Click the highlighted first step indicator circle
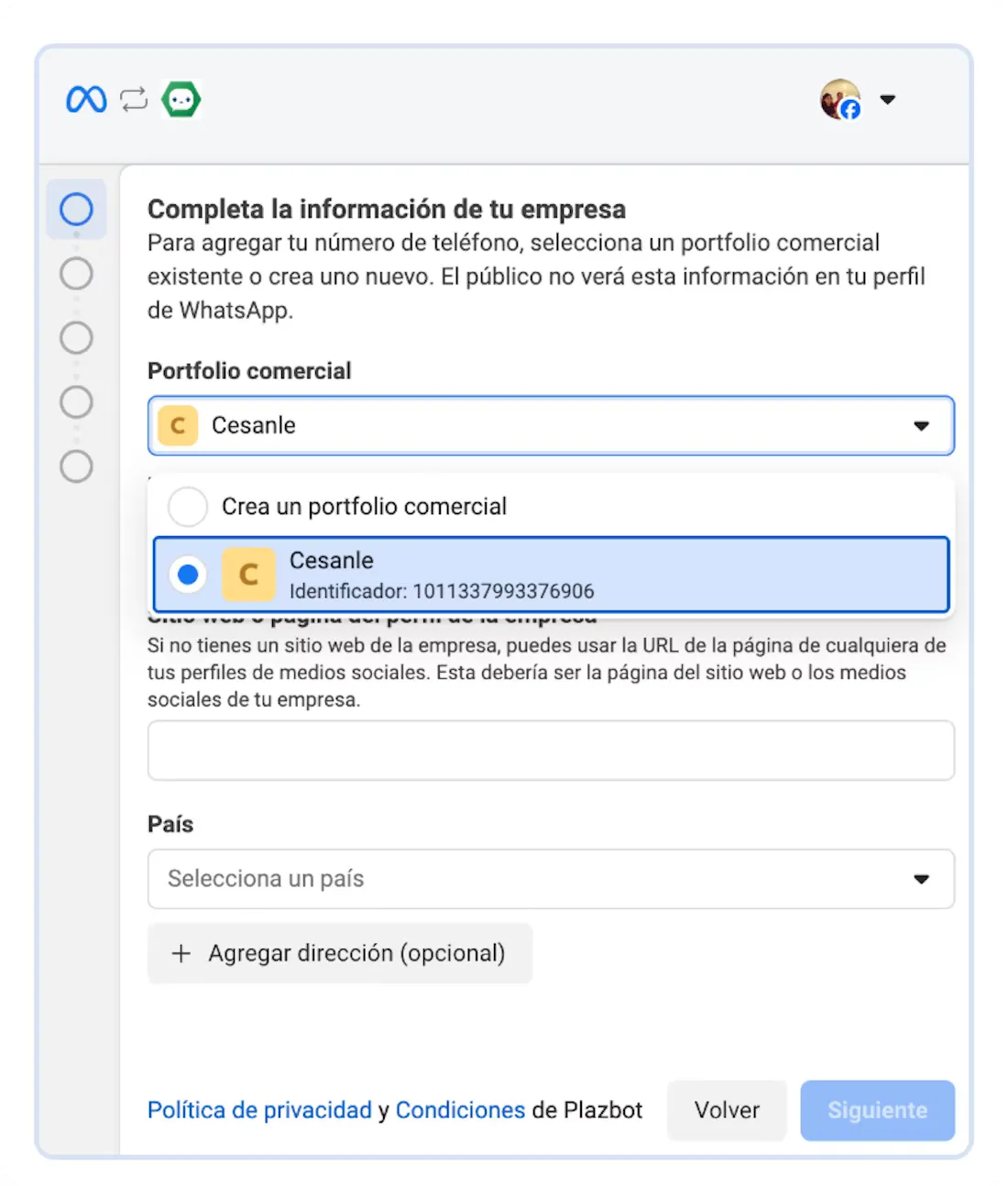This screenshot has width=1008, height=1186. tap(76, 209)
